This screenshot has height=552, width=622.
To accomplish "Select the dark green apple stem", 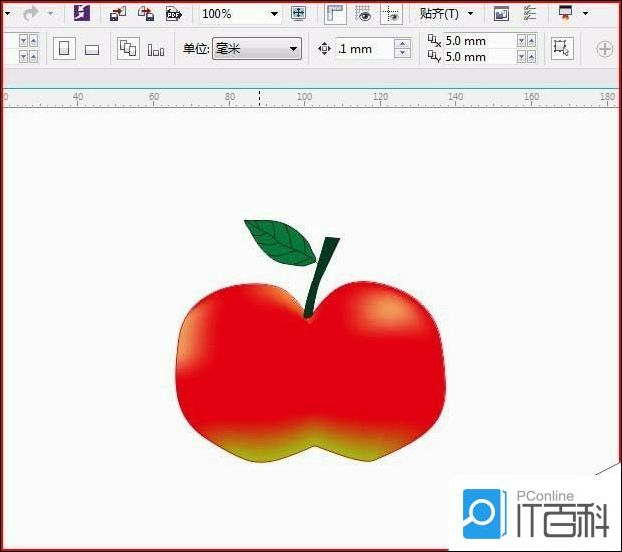I will click(321, 277).
